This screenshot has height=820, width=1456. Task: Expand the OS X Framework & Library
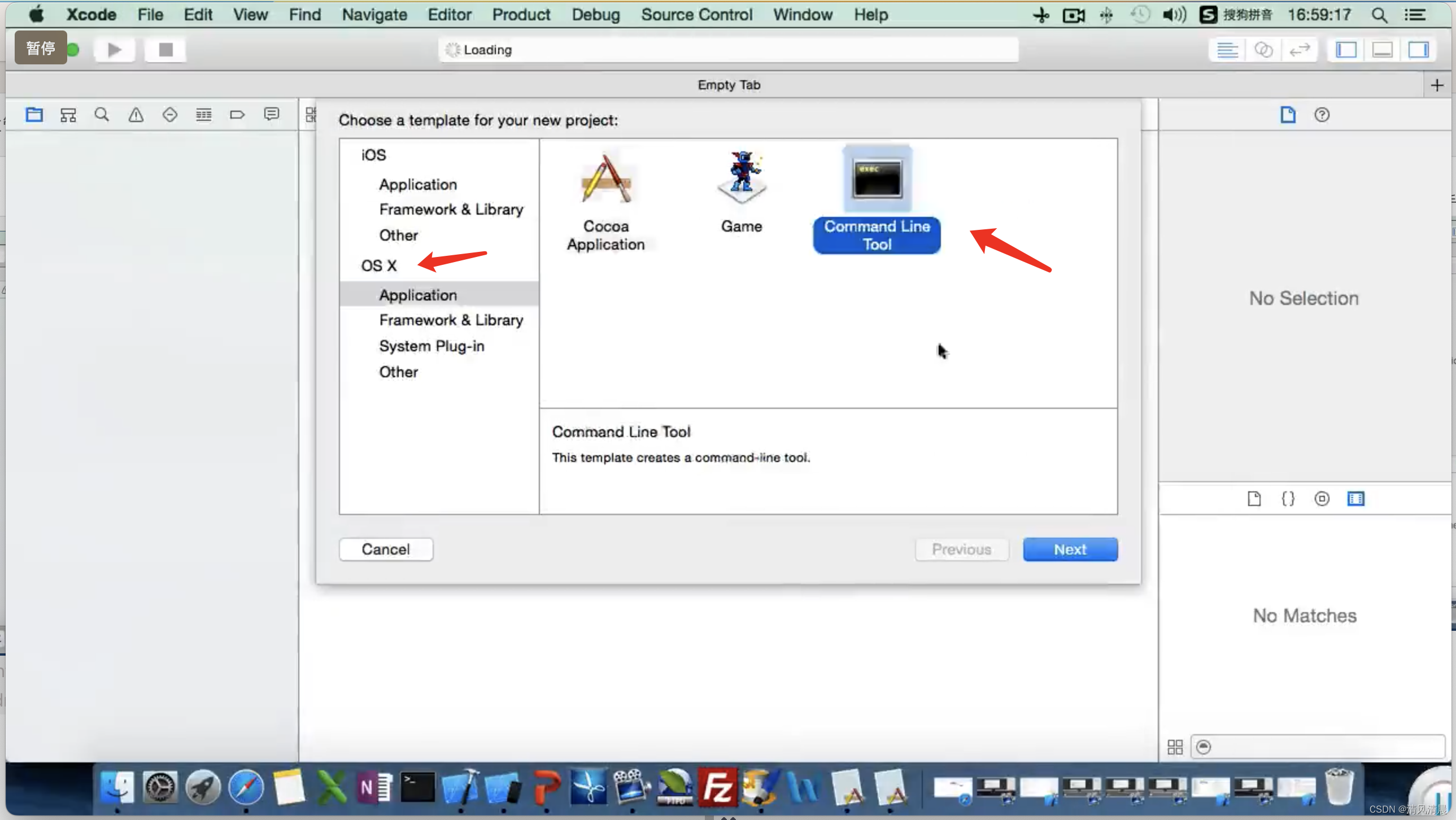[450, 319]
